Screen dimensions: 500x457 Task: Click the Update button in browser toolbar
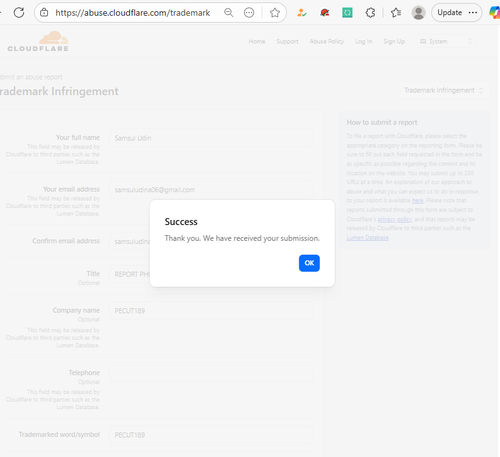(x=456, y=13)
